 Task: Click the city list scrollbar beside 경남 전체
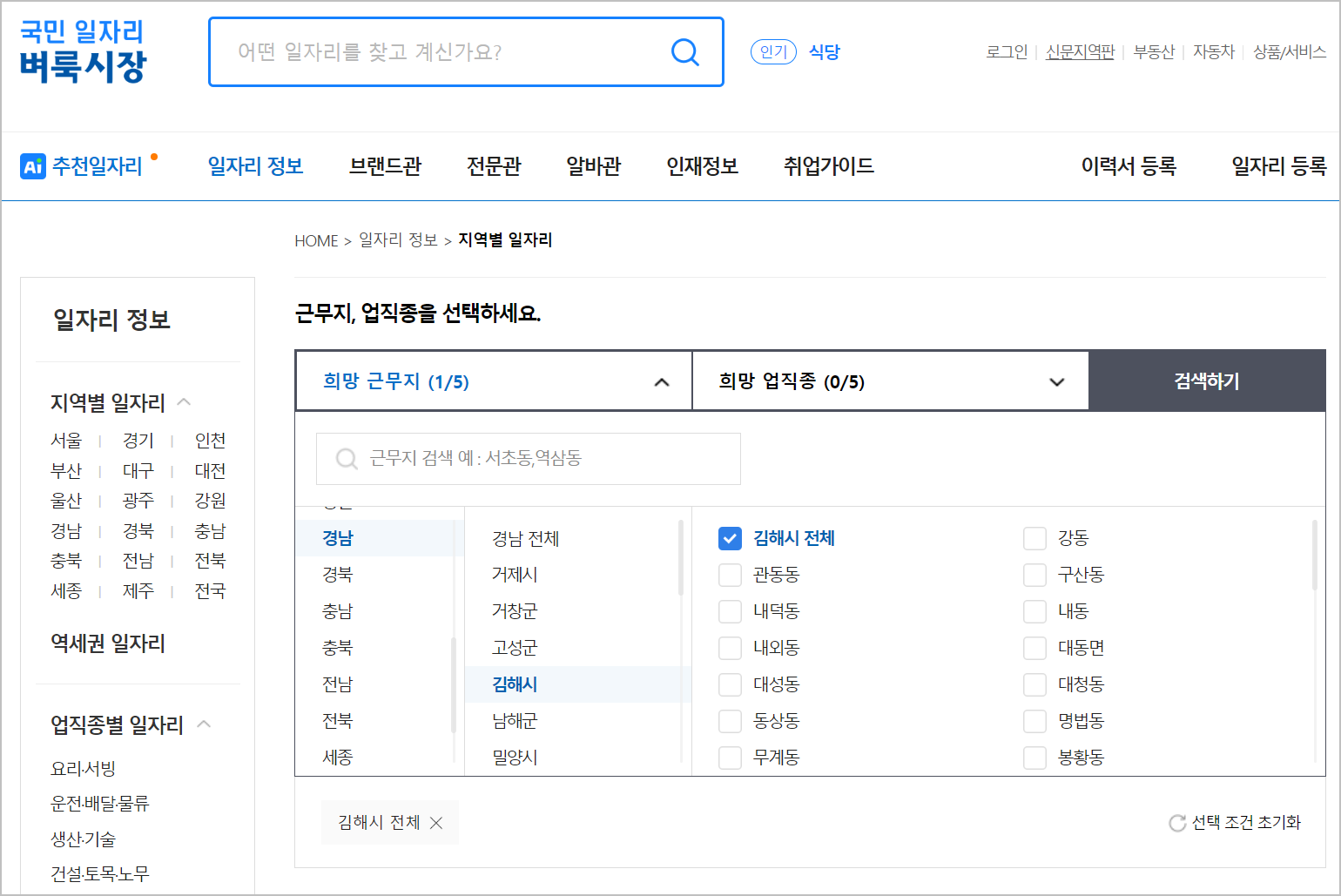(681, 558)
